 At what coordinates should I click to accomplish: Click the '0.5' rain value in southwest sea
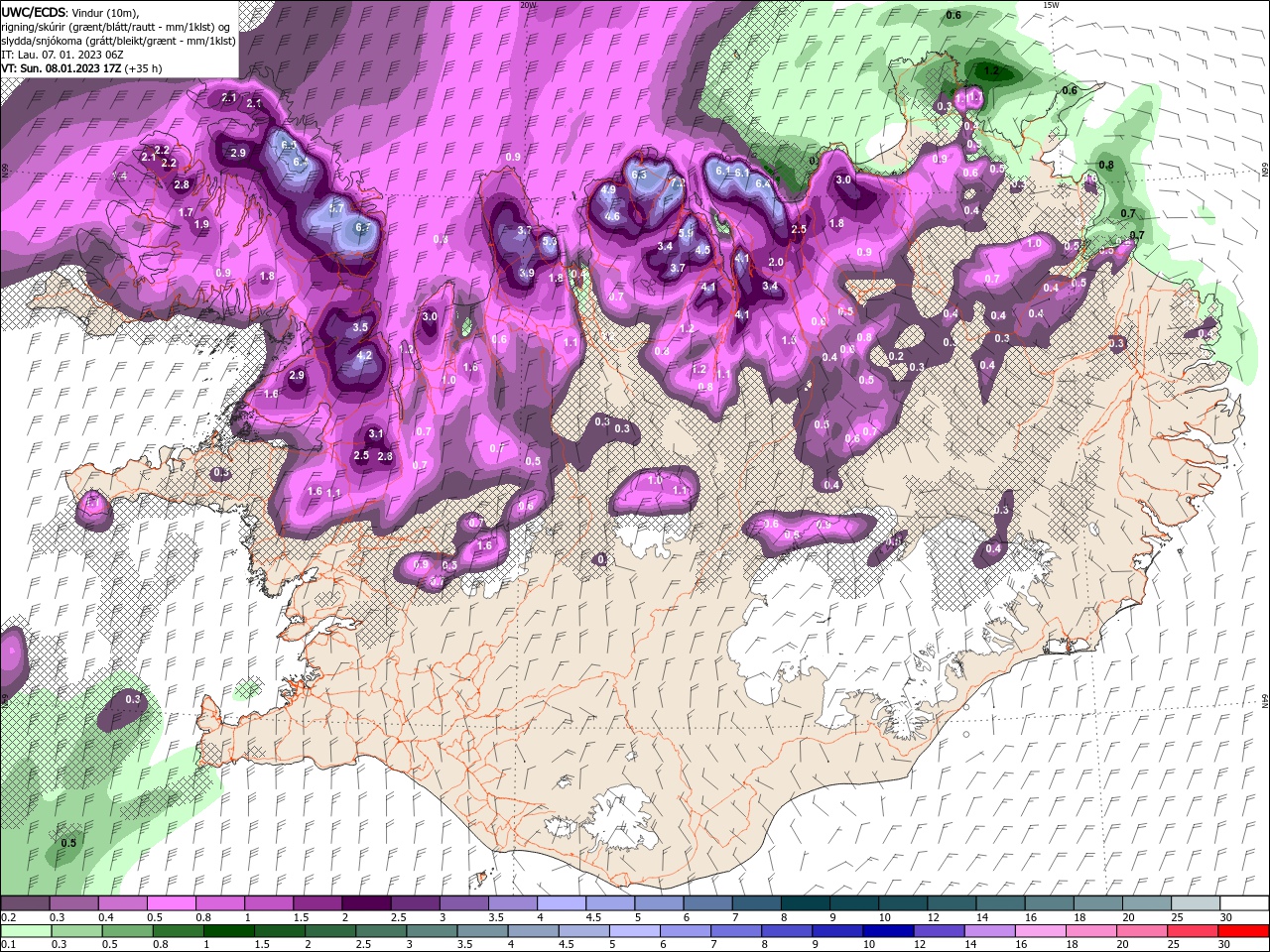(x=68, y=843)
